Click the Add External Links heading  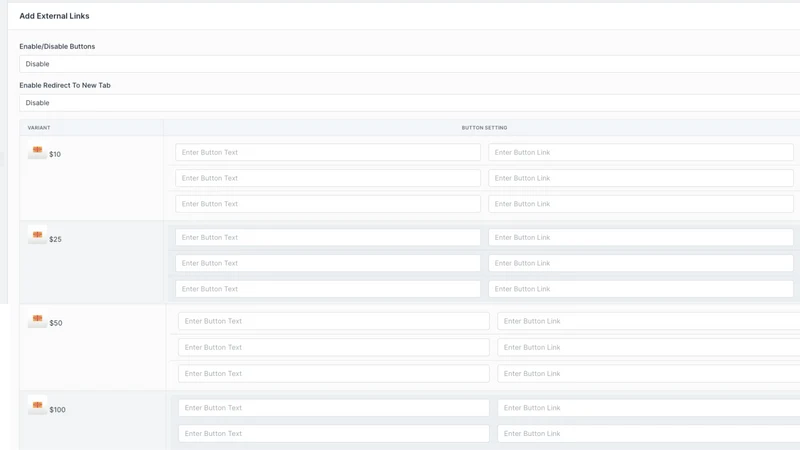point(54,16)
